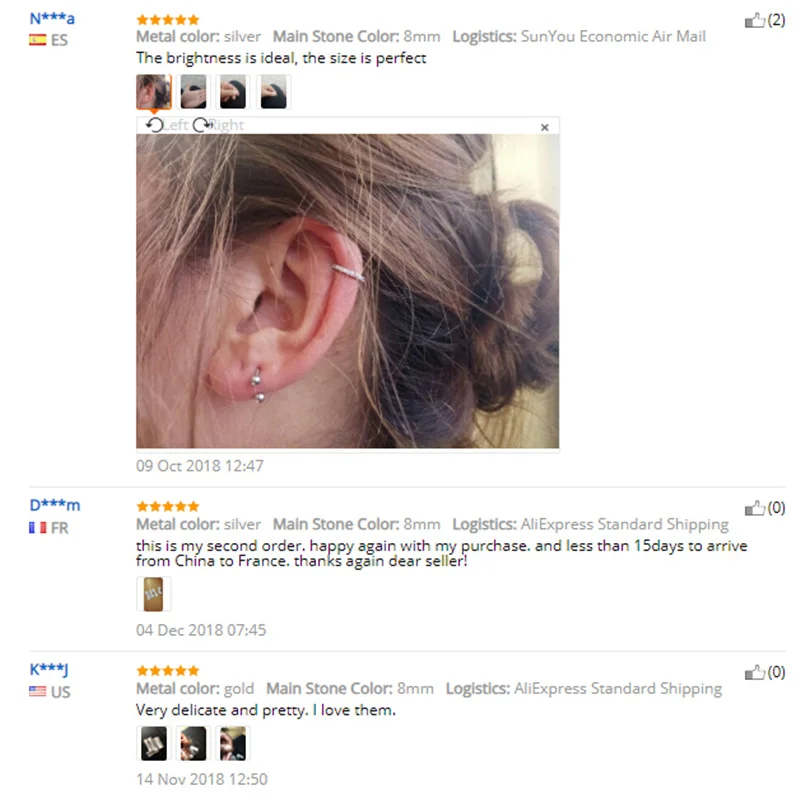Open the fourth thumbnail in N***a's review
The width and height of the screenshot is (800, 800).
(x=273, y=92)
